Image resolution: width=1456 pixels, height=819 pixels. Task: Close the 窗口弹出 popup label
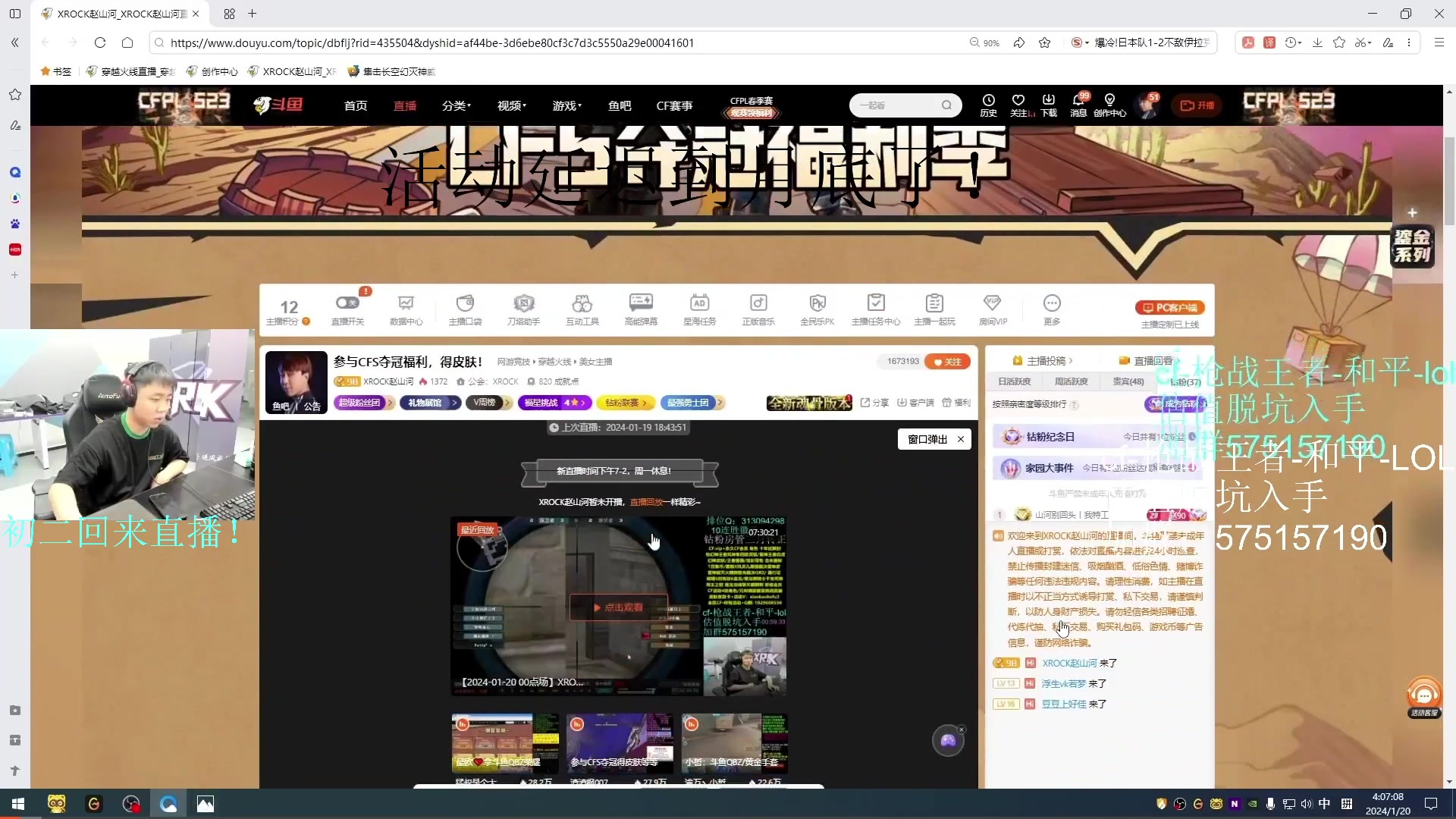coord(961,439)
